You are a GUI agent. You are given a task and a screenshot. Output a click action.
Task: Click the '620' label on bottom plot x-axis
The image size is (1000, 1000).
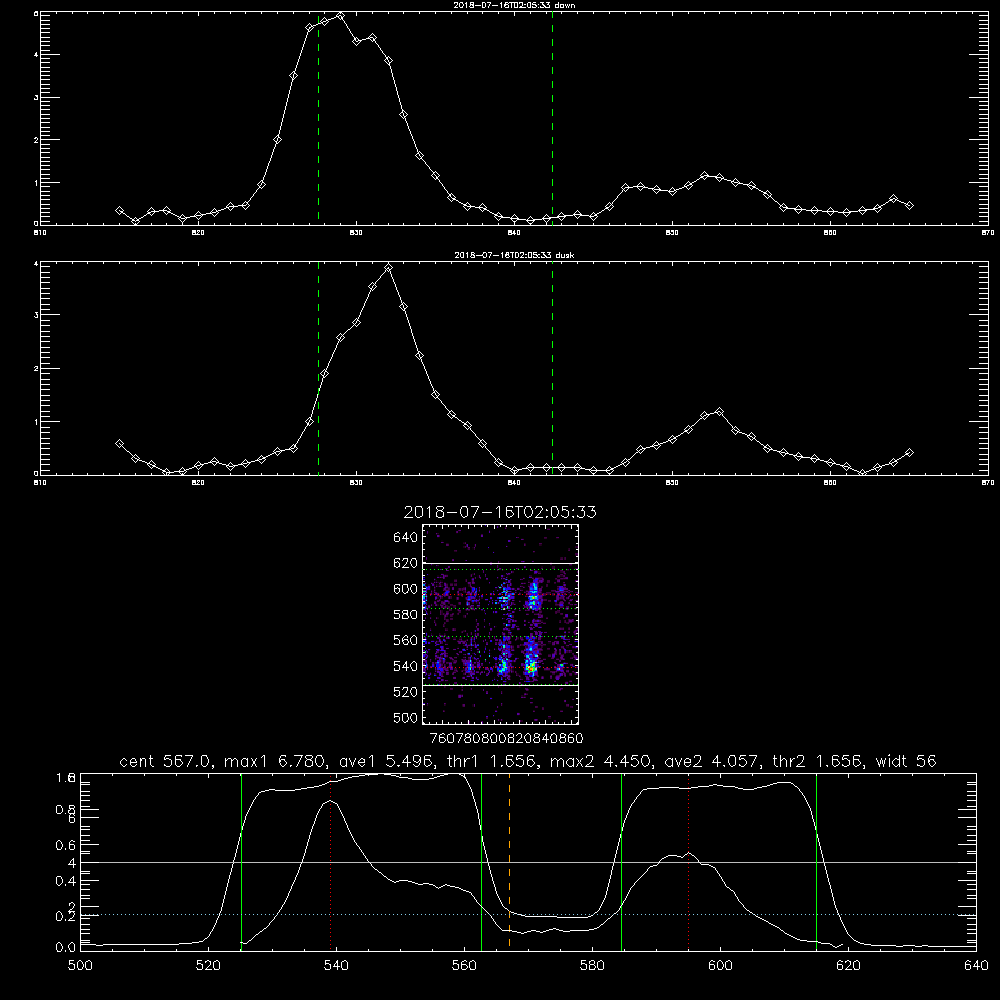(x=848, y=965)
